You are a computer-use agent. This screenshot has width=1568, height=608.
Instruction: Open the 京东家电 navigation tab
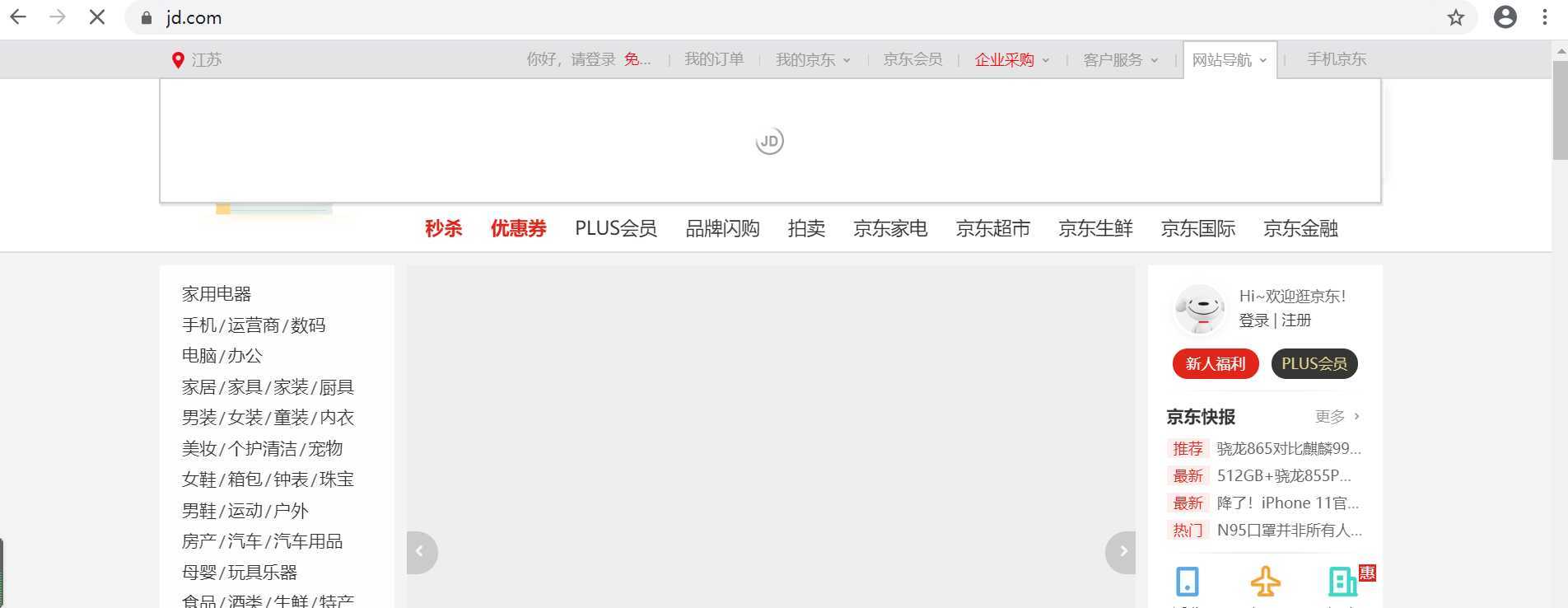tap(890, 228)
